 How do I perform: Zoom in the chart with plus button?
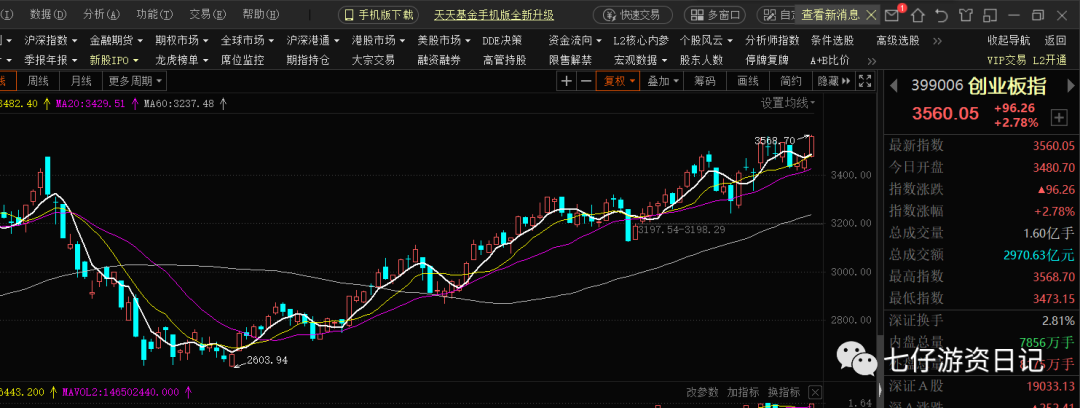(566, 81)
